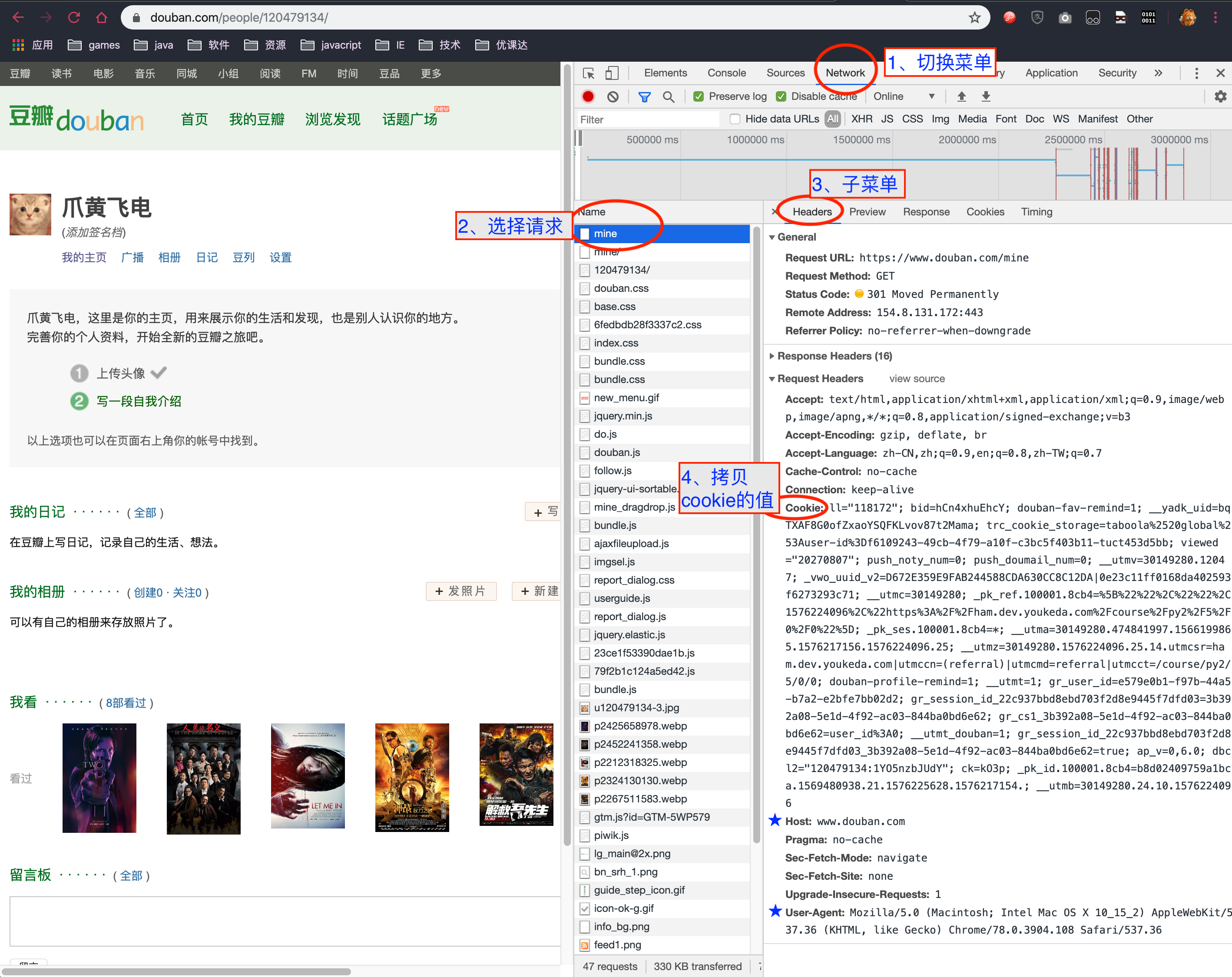Open 我的豆瓣 navigation link
This screenshot has height=977, width=1232.
click(257, 119)
